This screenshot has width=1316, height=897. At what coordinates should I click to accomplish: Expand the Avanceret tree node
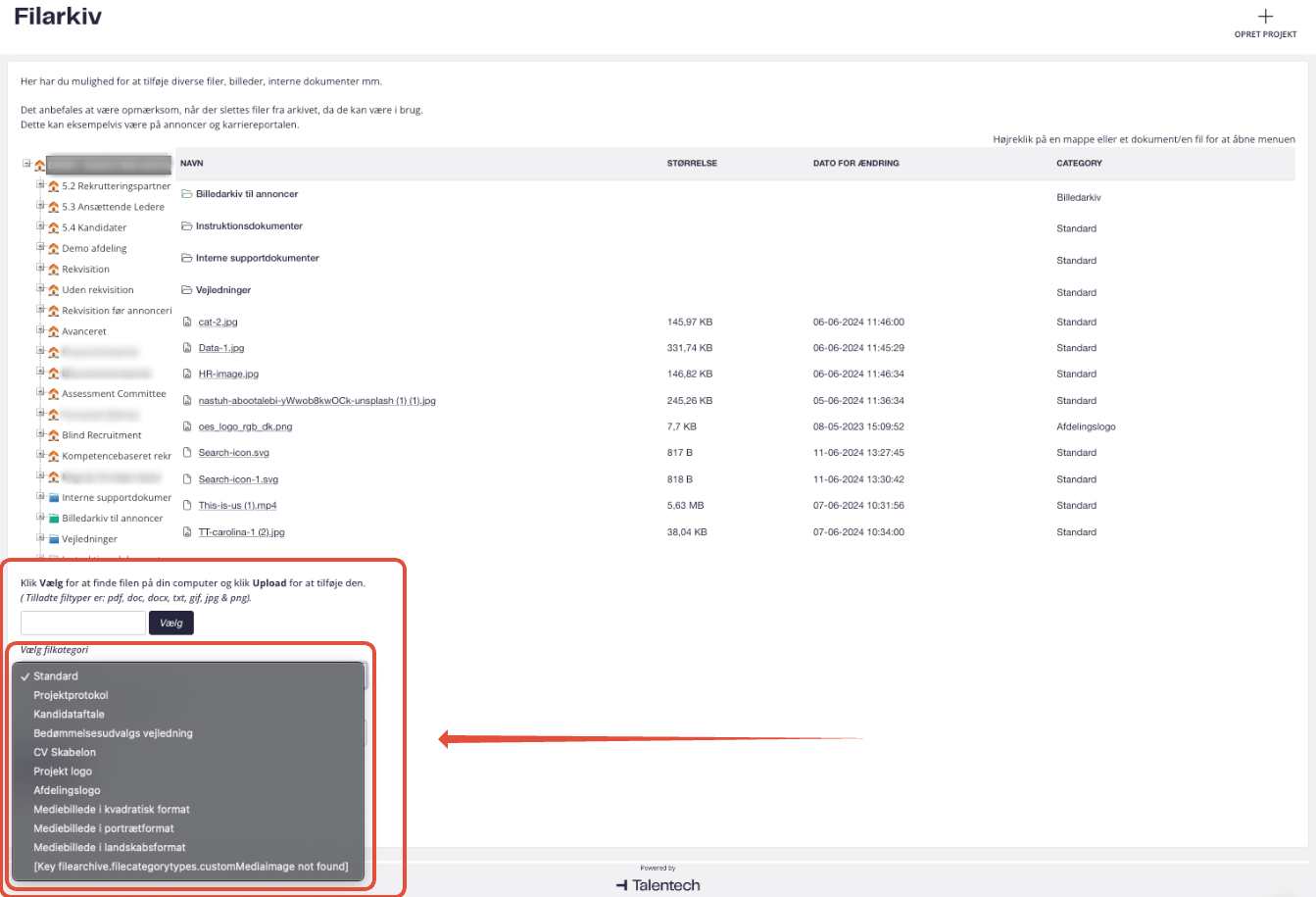click(41, 330)
